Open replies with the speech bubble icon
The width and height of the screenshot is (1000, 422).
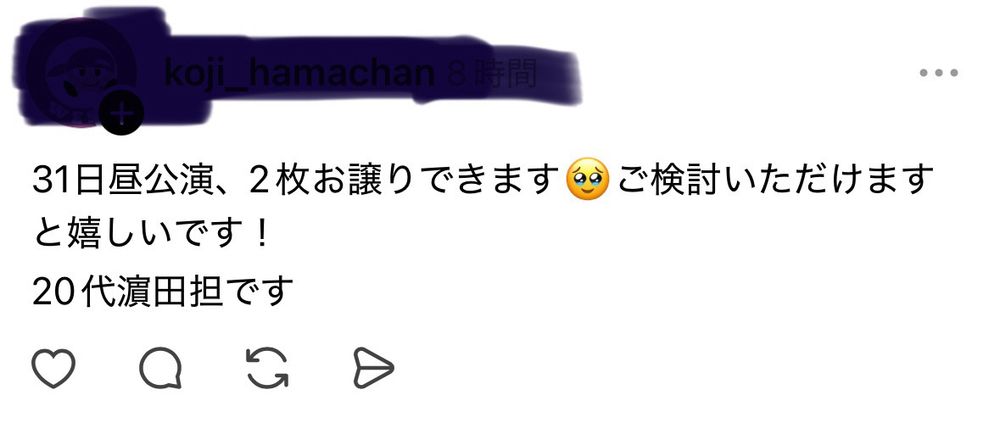click(161, 368)
